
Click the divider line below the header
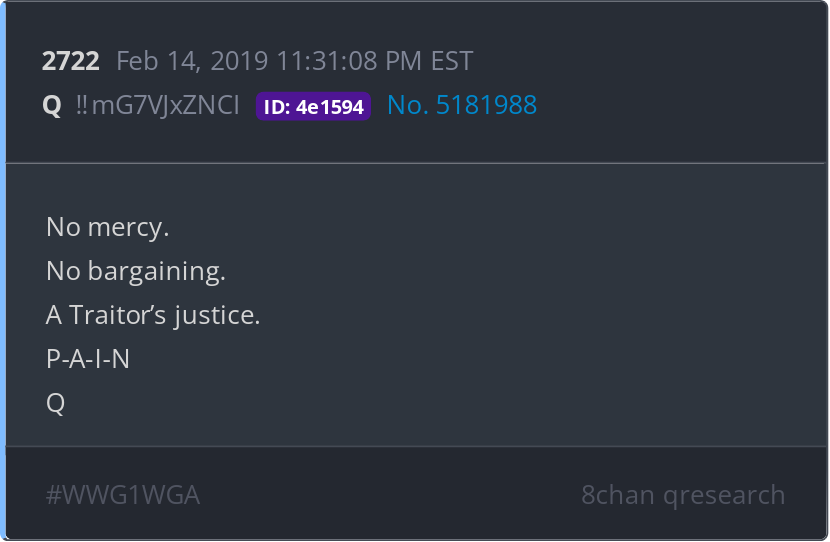[416, 164]
